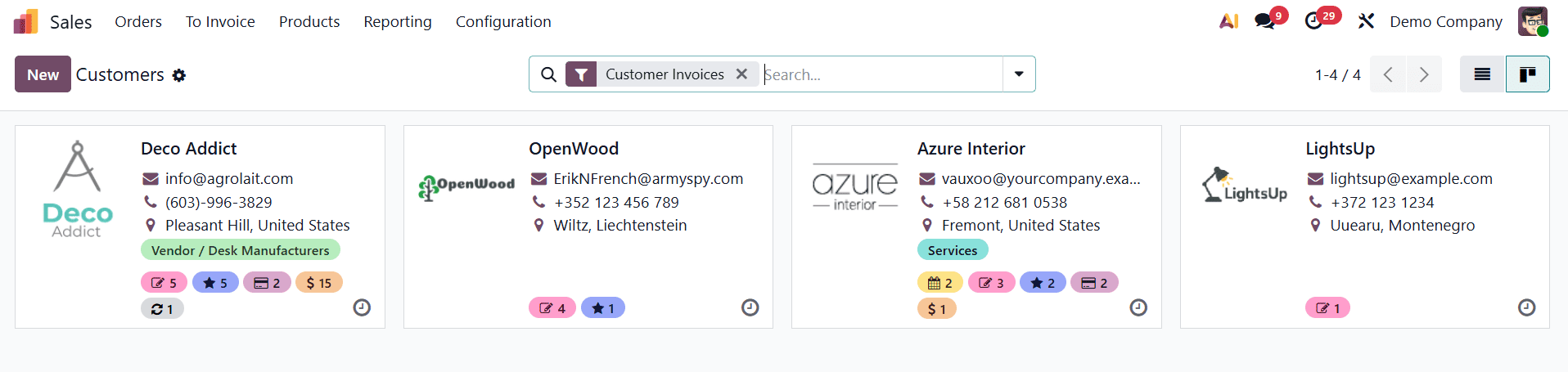Open the Reporting menu
The image size is (1568, 372).
398,21
